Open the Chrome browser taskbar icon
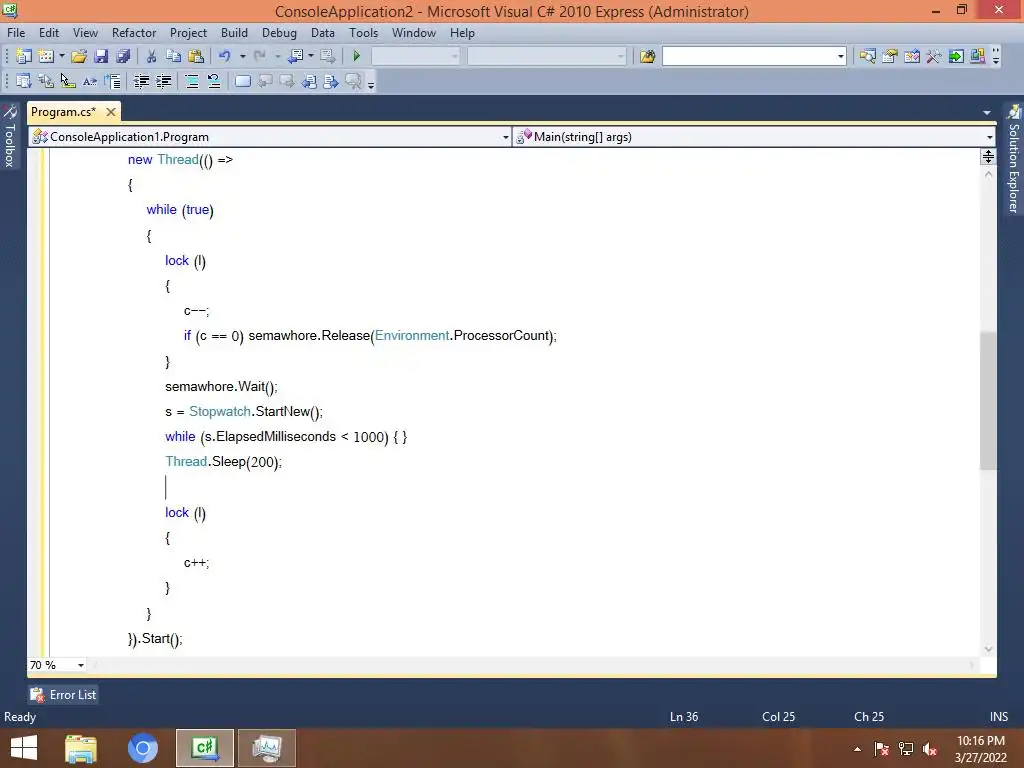This screenshot has width=1024, height=768. [143, 748]
